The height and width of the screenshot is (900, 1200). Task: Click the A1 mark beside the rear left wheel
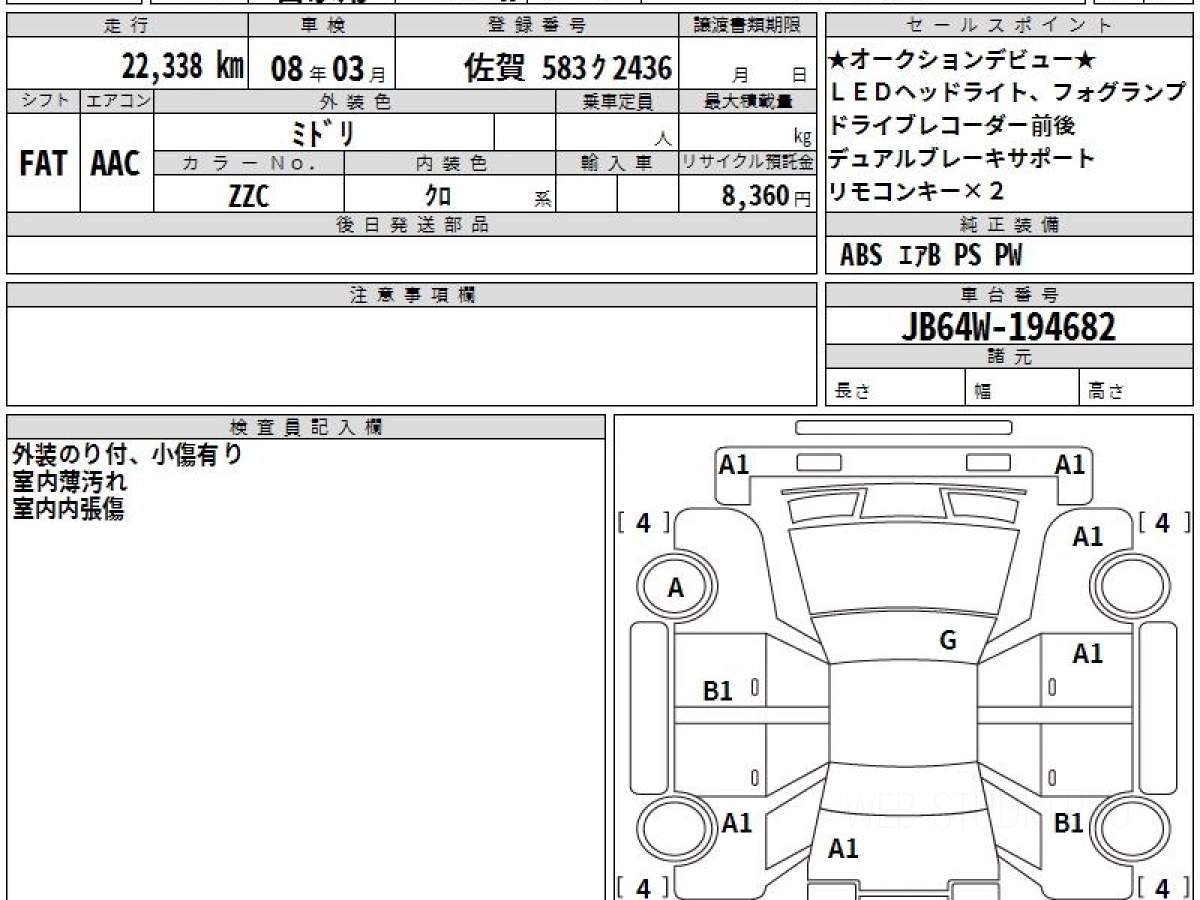click(737, 823)
